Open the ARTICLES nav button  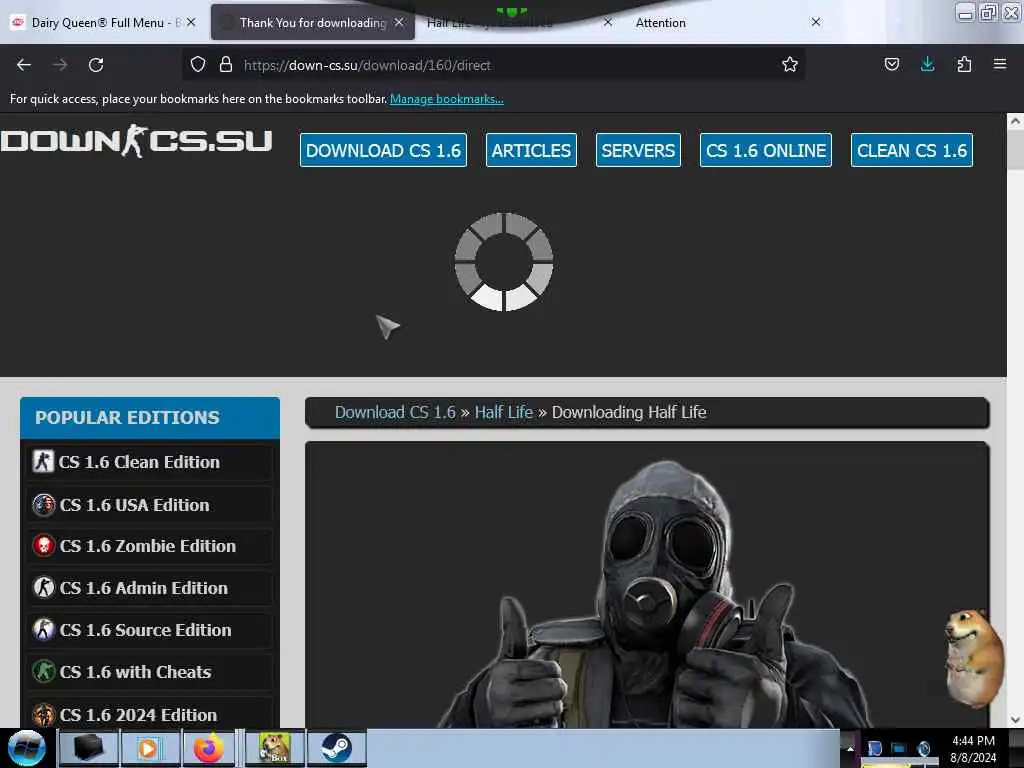pos(531,150)
